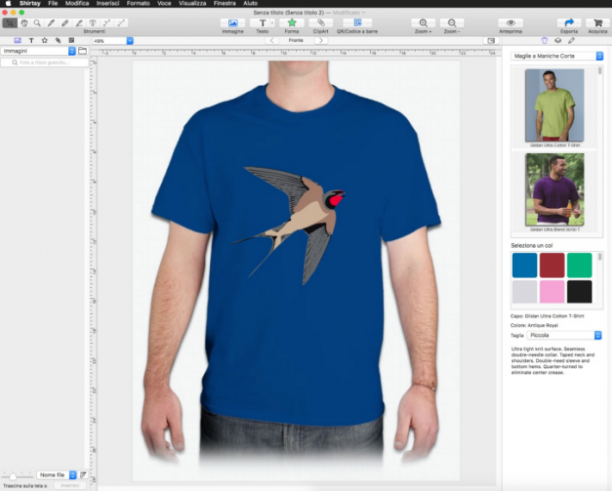The image size is (612, 491).
Task: Insert text with the Testo button
Action: pyautogui.click(x=262, y=26)
